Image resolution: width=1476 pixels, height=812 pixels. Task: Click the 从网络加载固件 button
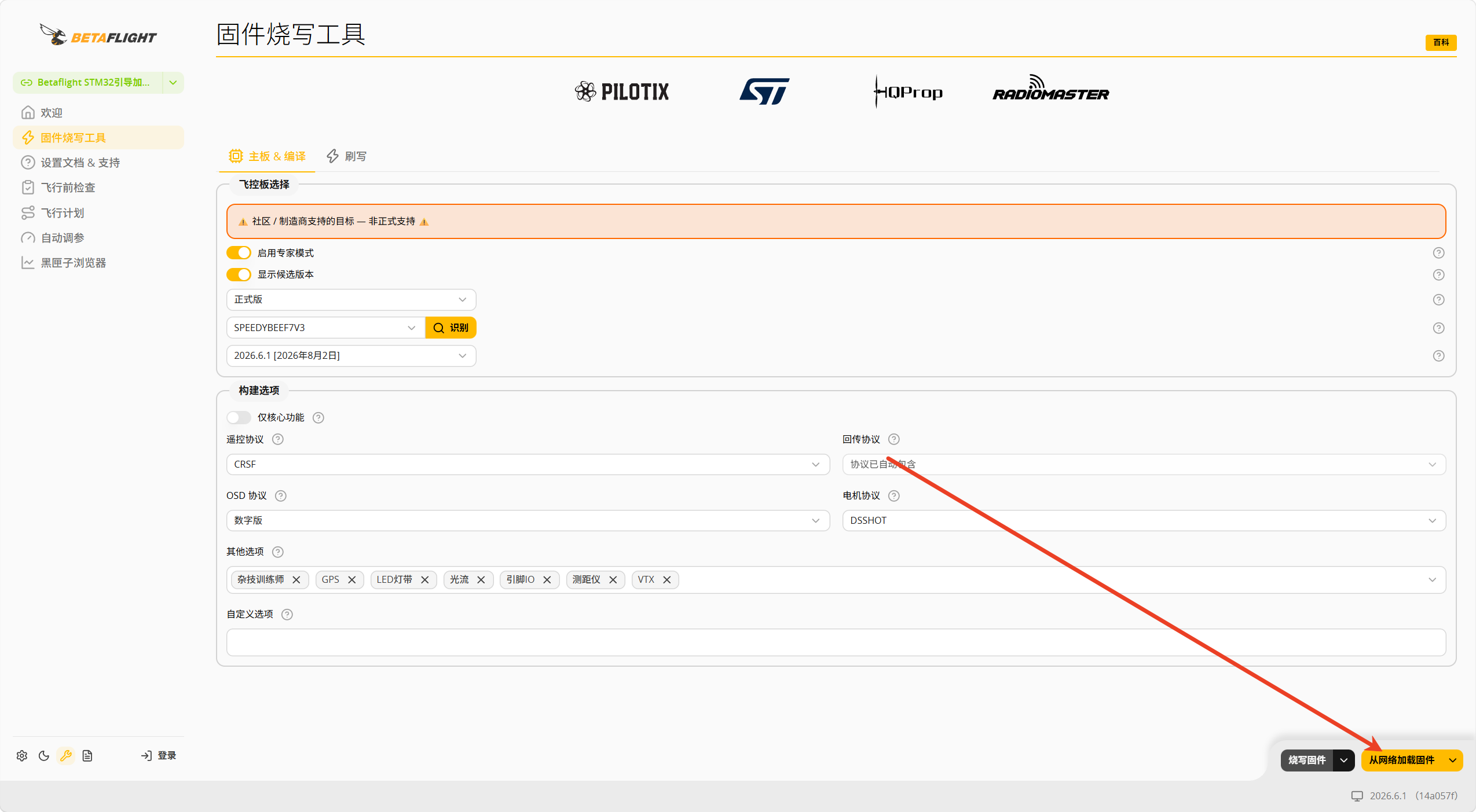click(1401, 760)
